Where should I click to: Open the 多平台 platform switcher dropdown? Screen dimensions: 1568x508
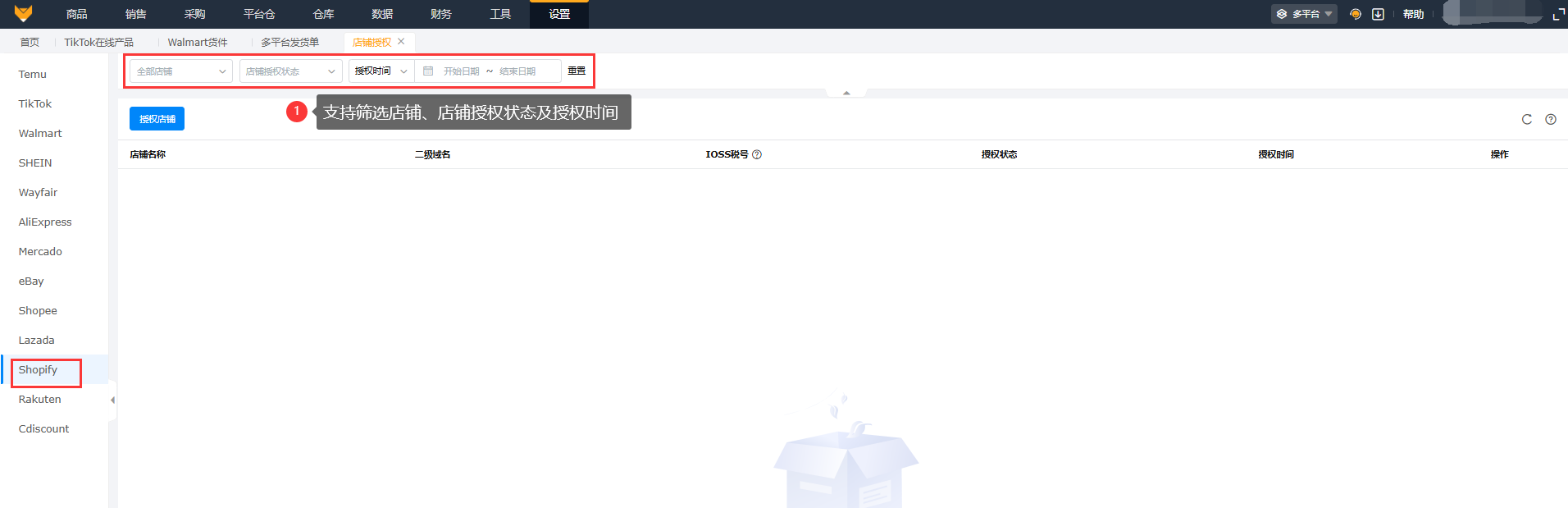[1304, 14]
